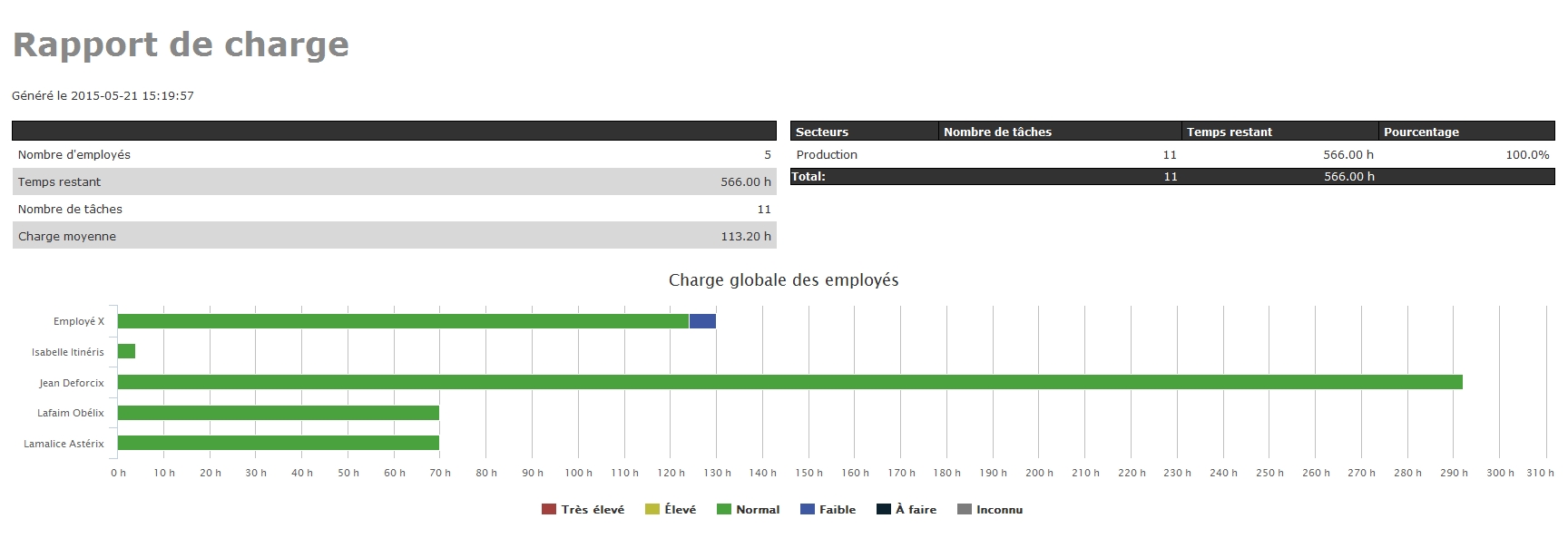Click the Pourcentage column header
Screen dimensions: 1568x548
pyautogui.click(x=1421, y=132)
